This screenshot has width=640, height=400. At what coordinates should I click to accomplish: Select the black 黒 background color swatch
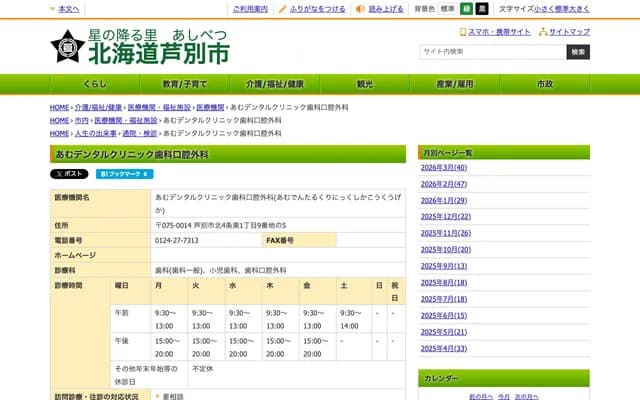483,8
